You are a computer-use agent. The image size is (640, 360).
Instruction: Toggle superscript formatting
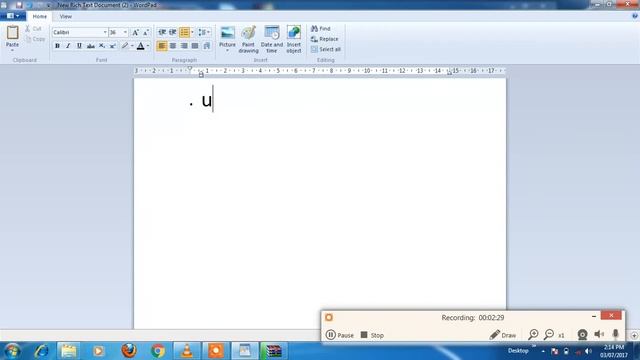(113, 46)
